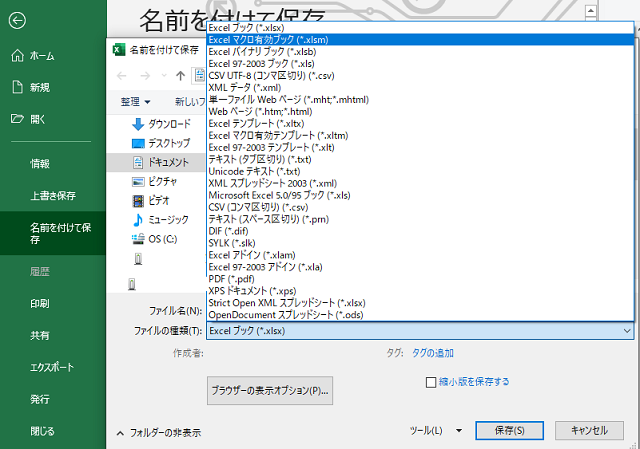640x449 pixels.
Task: Select OS (C:) drive label
Action: click(x=163, y=239)
